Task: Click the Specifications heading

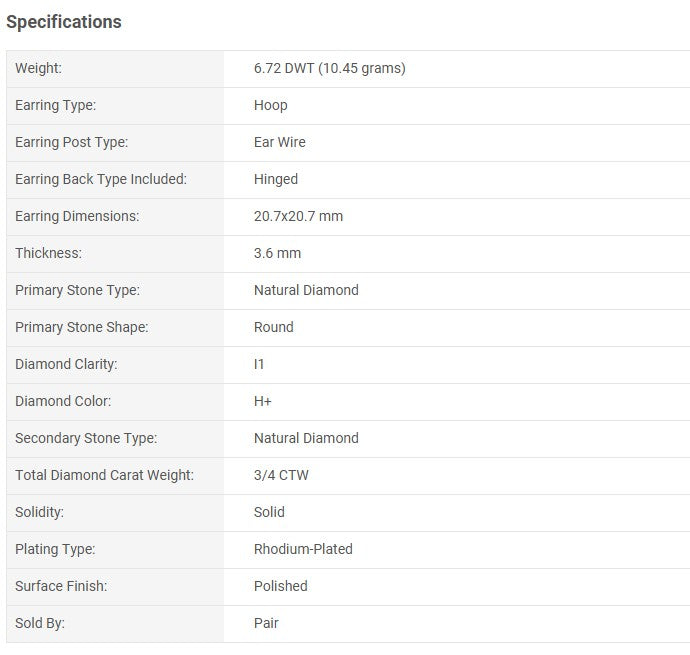Action: tap(64, 22)
